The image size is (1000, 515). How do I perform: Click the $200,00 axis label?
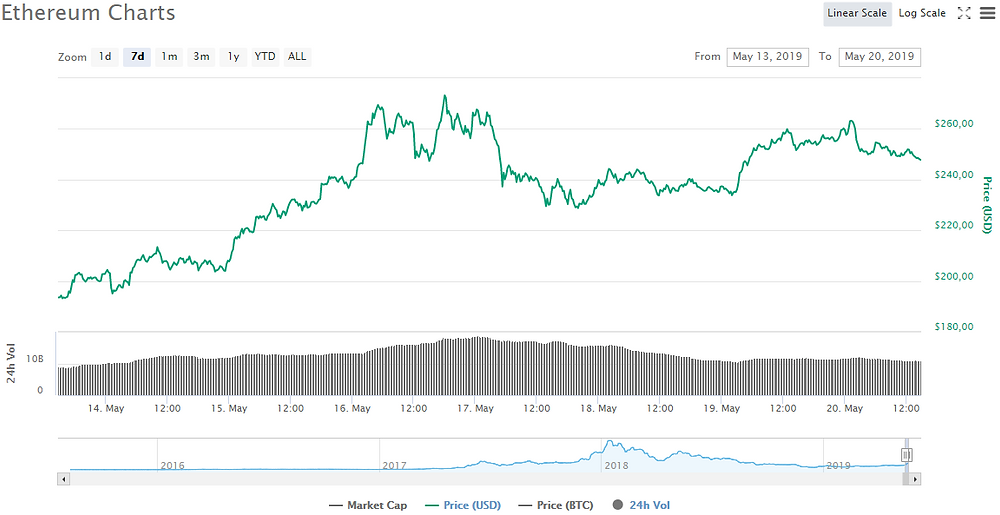coord(955,277)
